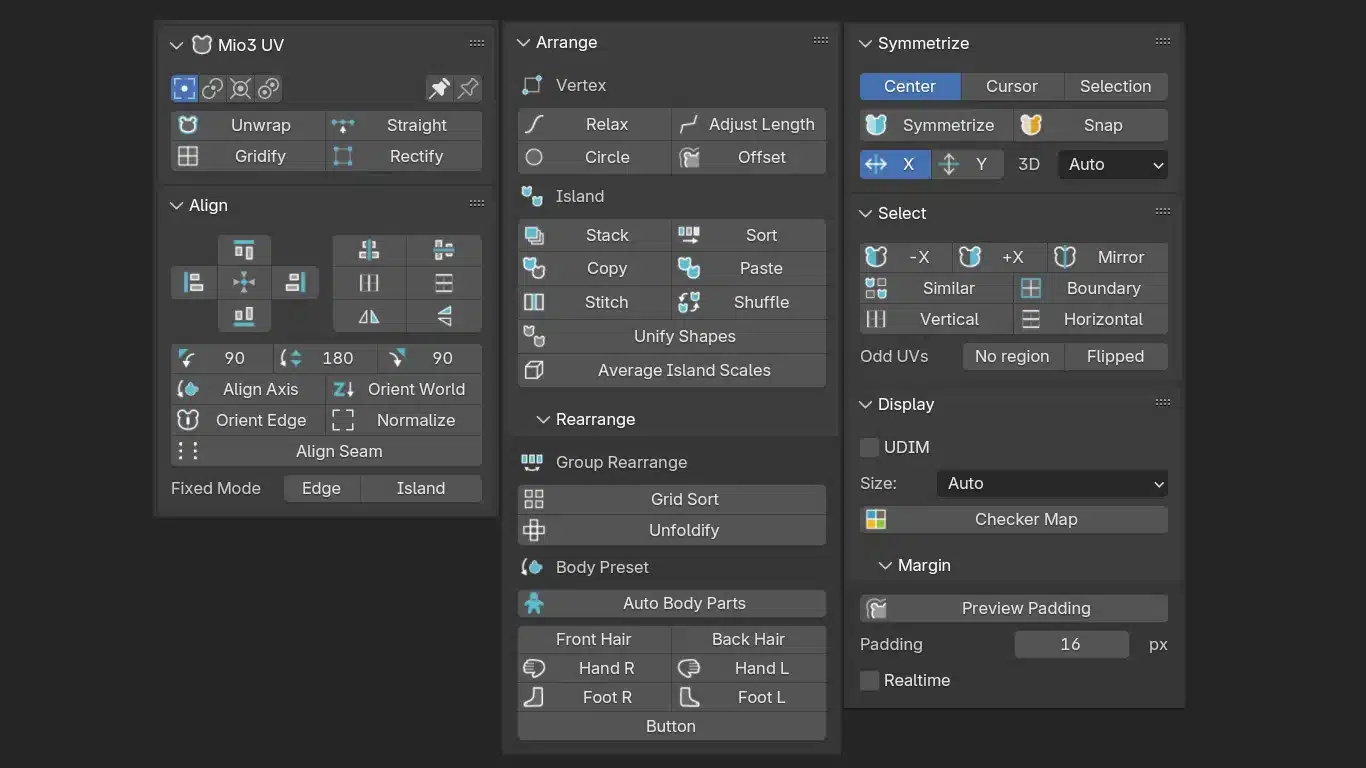Open the 3D Auto dropdown

[x=1113, y=164]
